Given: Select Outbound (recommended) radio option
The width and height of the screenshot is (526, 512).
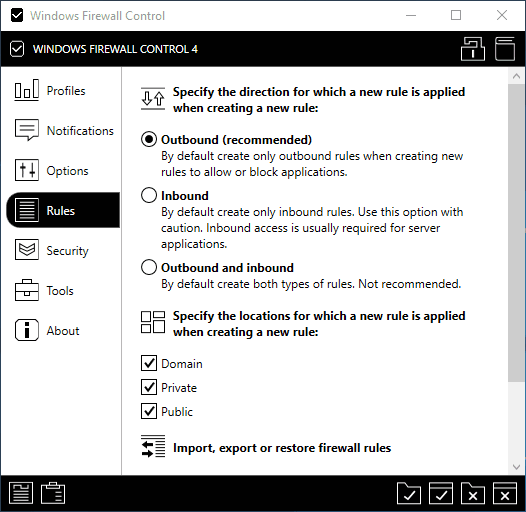Looking at the screenshot, I should [149, 139].
